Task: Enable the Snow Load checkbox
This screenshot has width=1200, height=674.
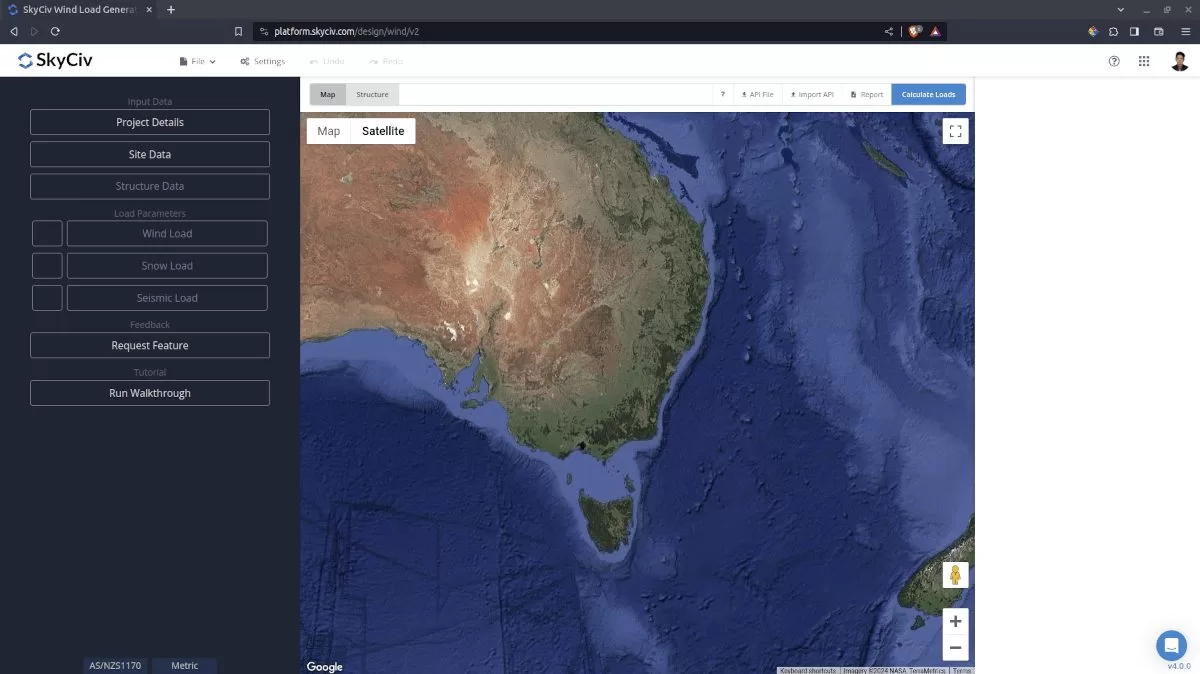Action: (46, 265)
